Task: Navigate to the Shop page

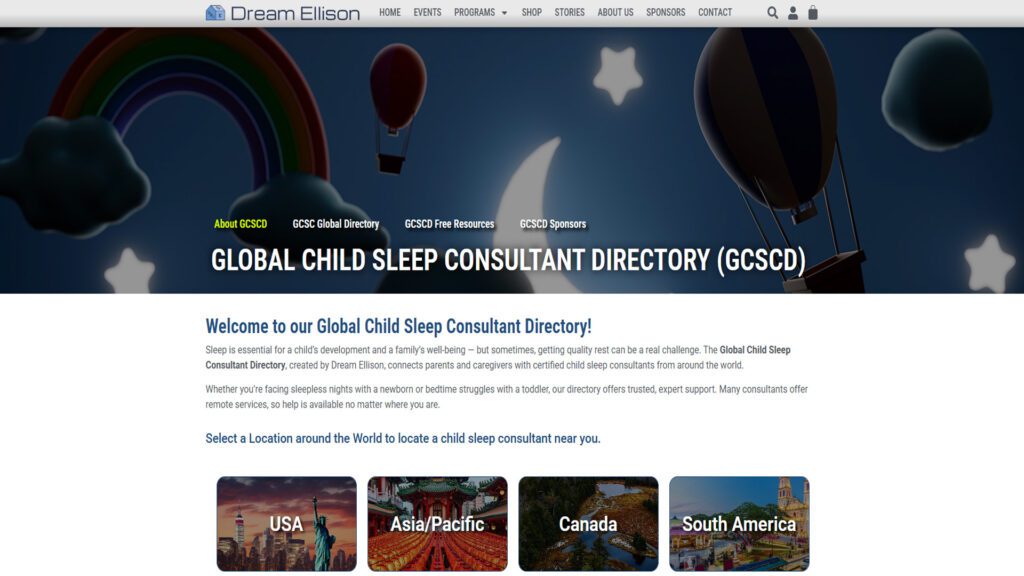Action: [x=531, y=13]
